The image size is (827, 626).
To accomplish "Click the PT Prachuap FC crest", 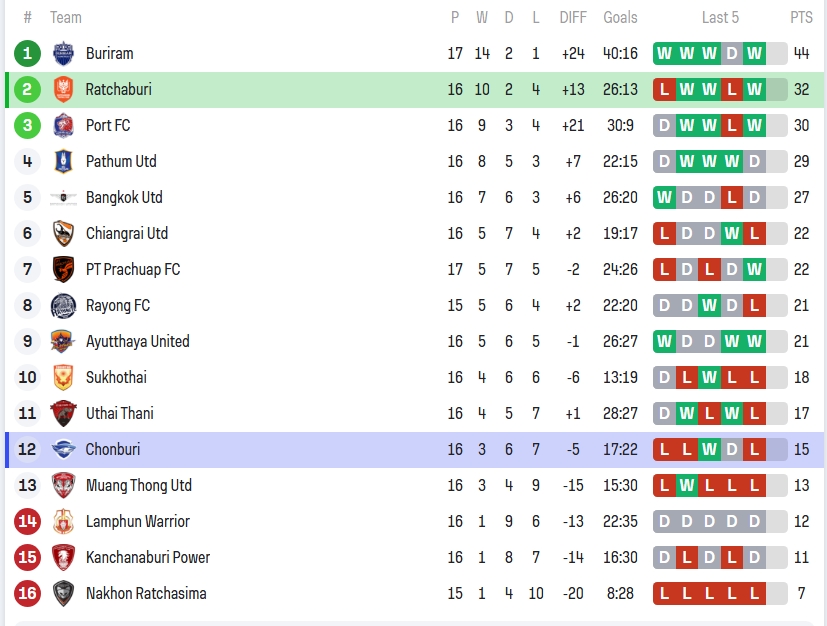I will click(x=63, y=269).
